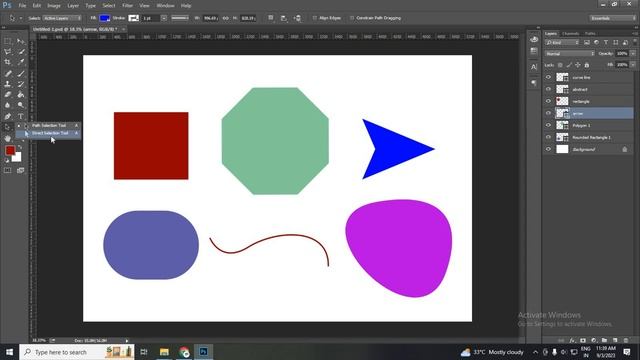Select the Clone Stamp tool
The image size is (640, 360).
[x=8, y=84]
